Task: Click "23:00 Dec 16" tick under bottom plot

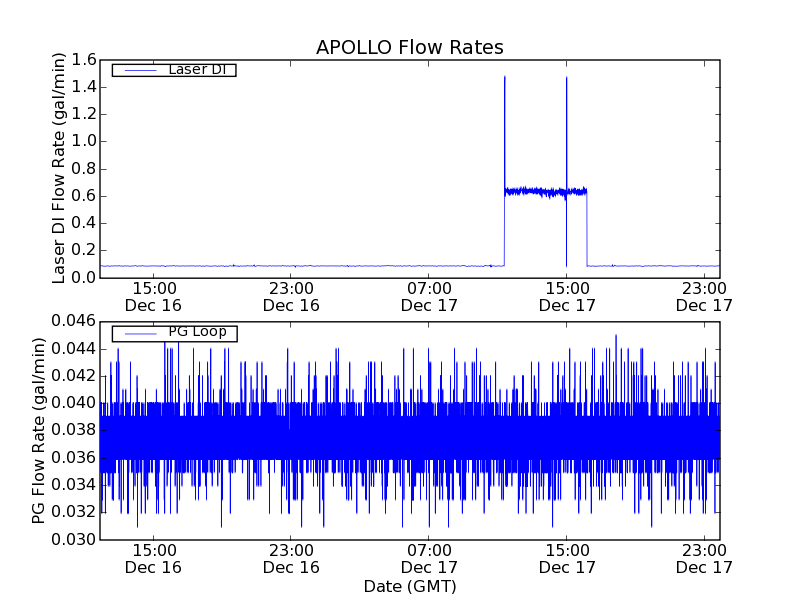Action: click(x=291, y=558)
